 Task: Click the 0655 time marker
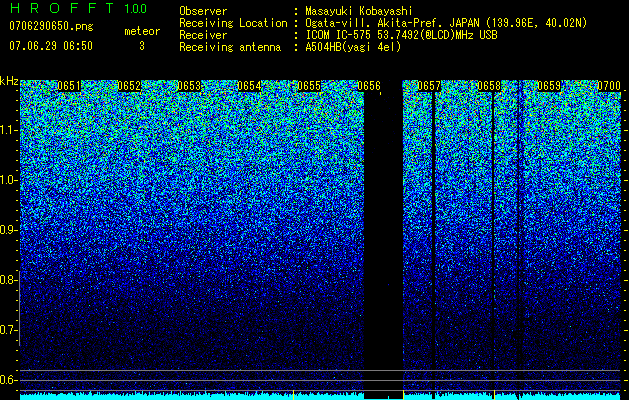pos(309,86)
